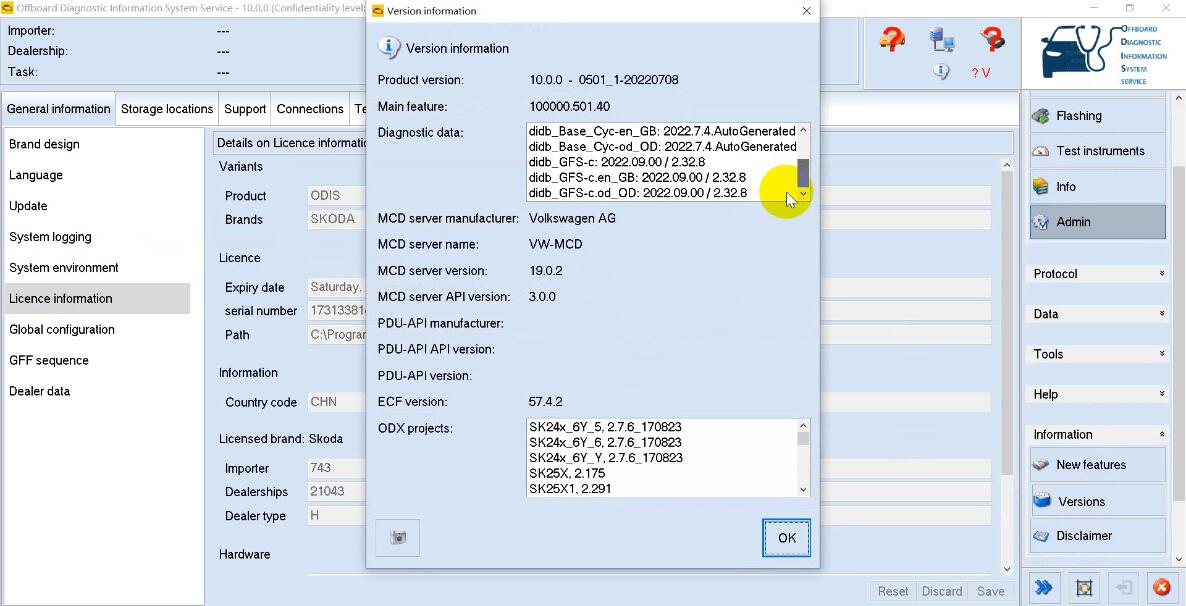Click the red '? V' indicator
This screenshot has height=606, width=1186.
[981, 73]
